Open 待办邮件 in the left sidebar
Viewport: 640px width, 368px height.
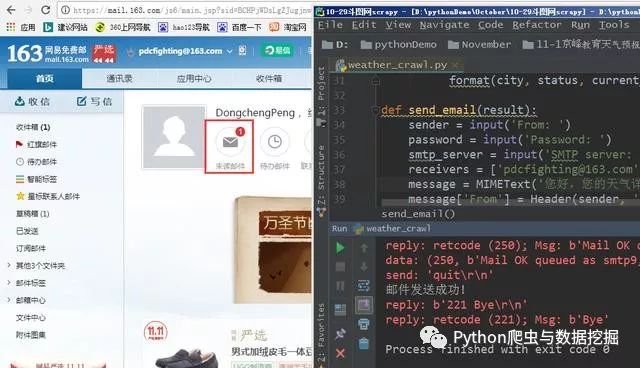click(36, 162)
